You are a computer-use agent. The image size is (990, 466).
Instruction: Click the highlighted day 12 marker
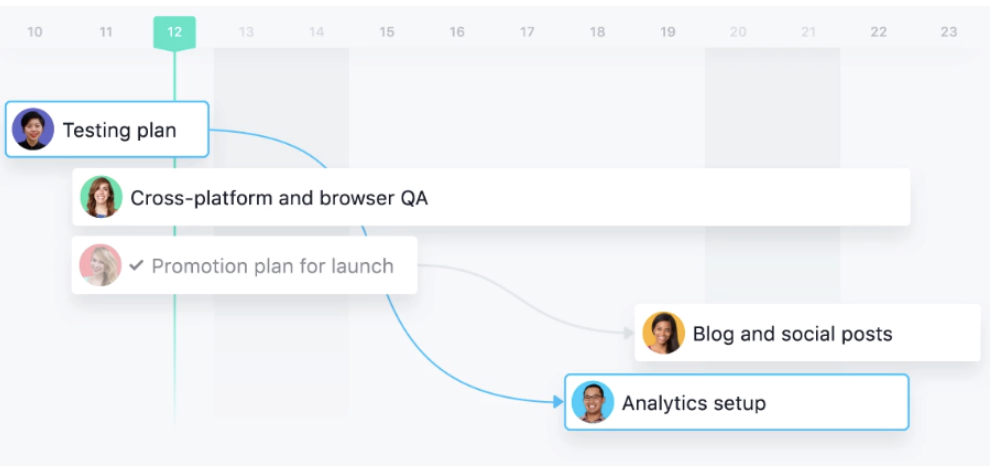[174, 32]
